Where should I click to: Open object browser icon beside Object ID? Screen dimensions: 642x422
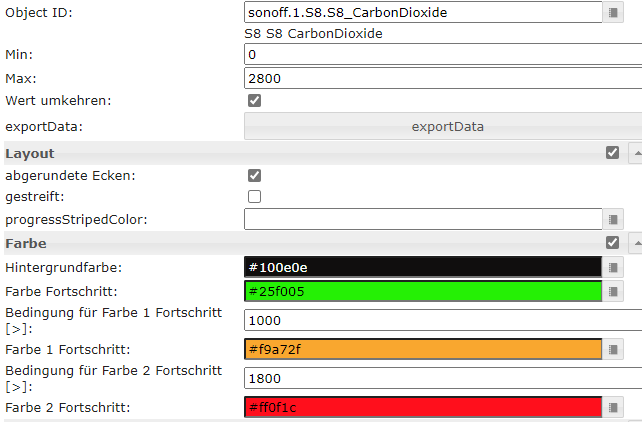pos(614,13)
